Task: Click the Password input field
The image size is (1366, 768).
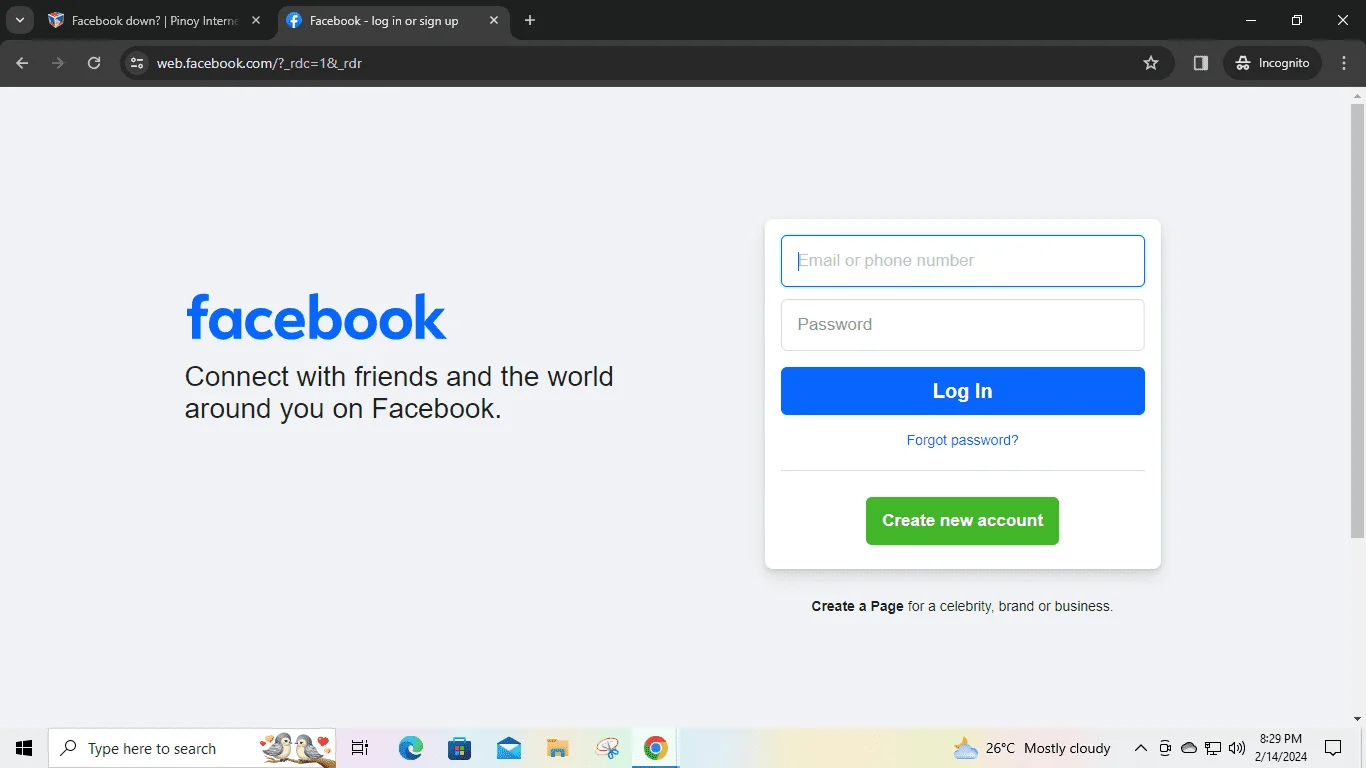Action: coord(962,325)
